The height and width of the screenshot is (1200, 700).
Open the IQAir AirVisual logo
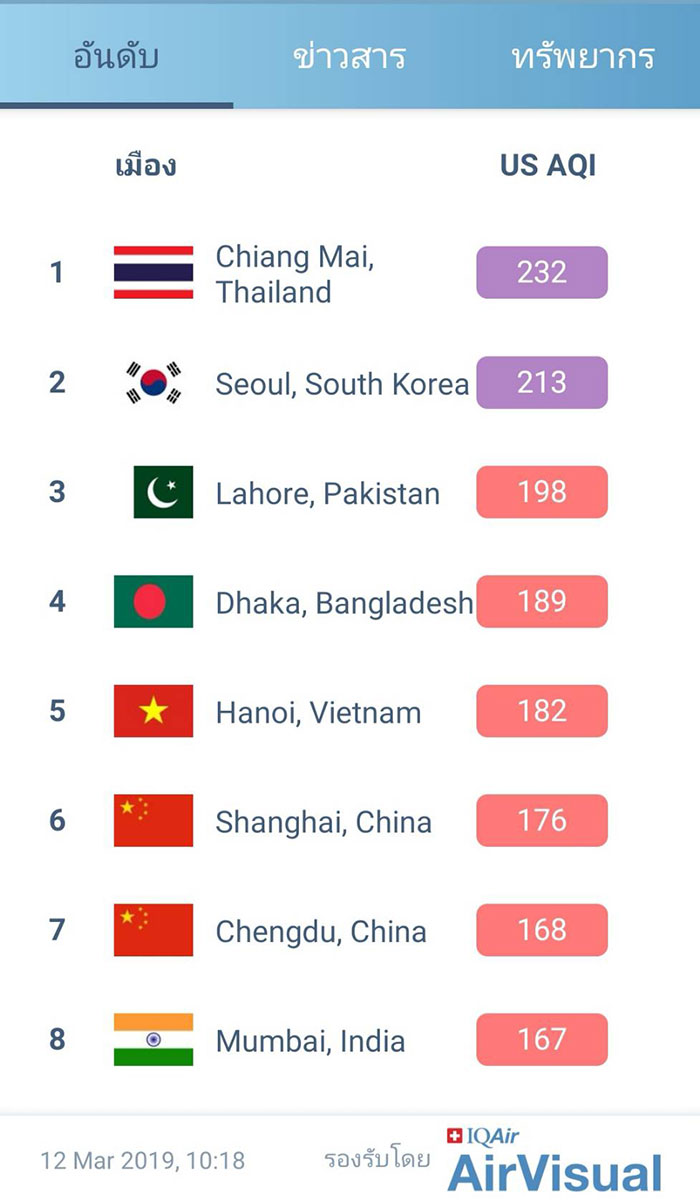click(555, 1160)
